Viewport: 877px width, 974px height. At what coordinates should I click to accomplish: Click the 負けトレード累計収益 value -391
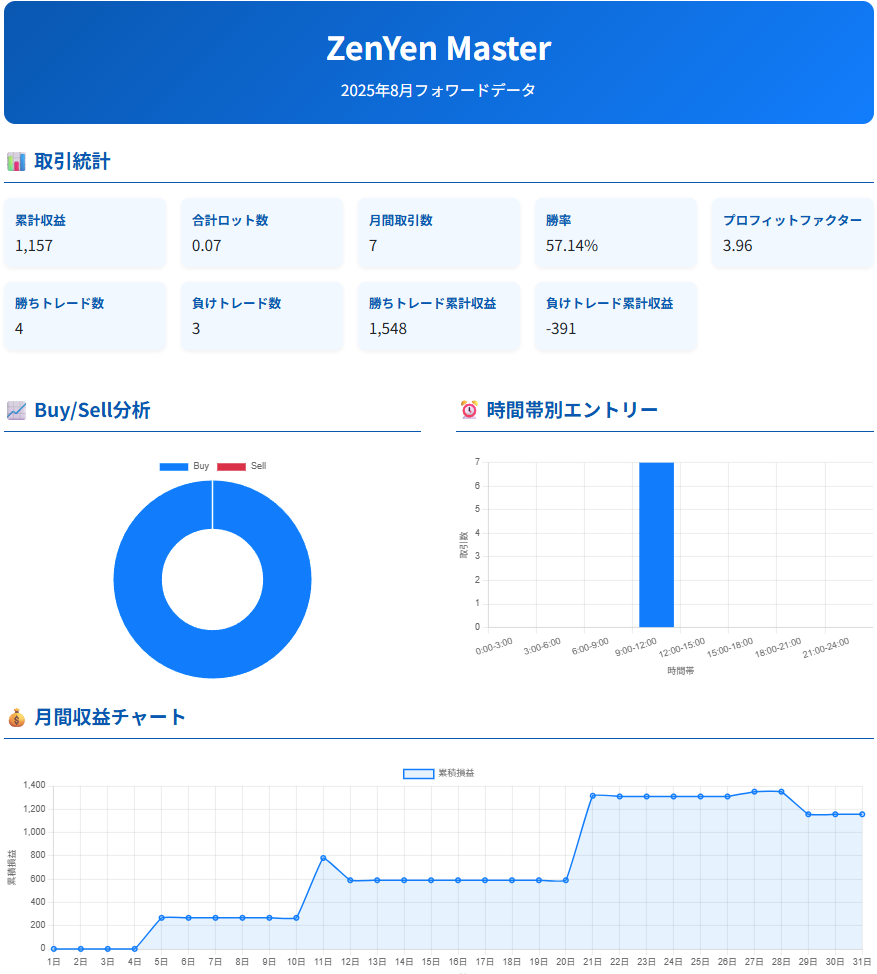pyautogui.click(x=561, y=329)
